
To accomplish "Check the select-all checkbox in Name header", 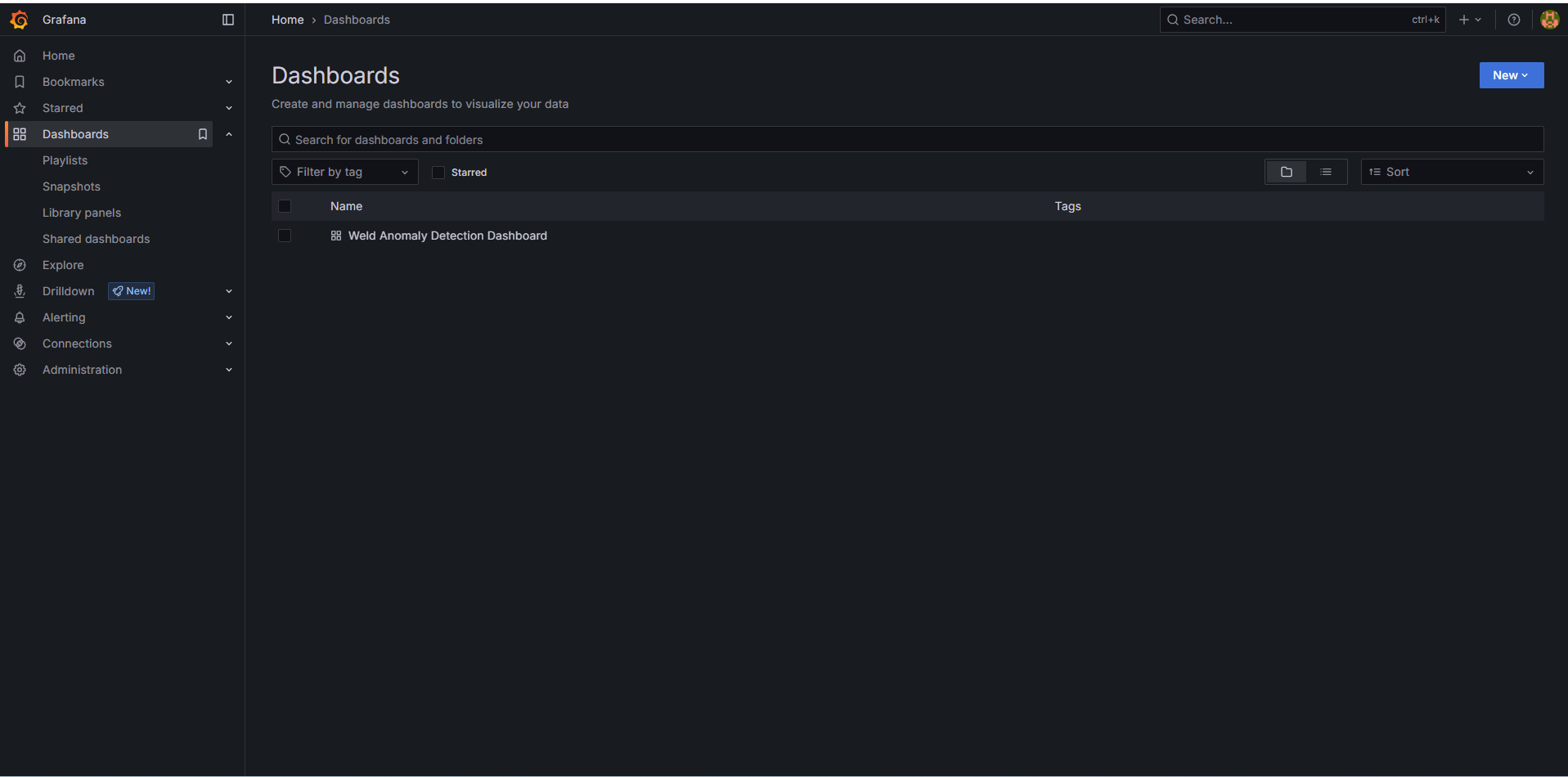I will coord(285,205).
